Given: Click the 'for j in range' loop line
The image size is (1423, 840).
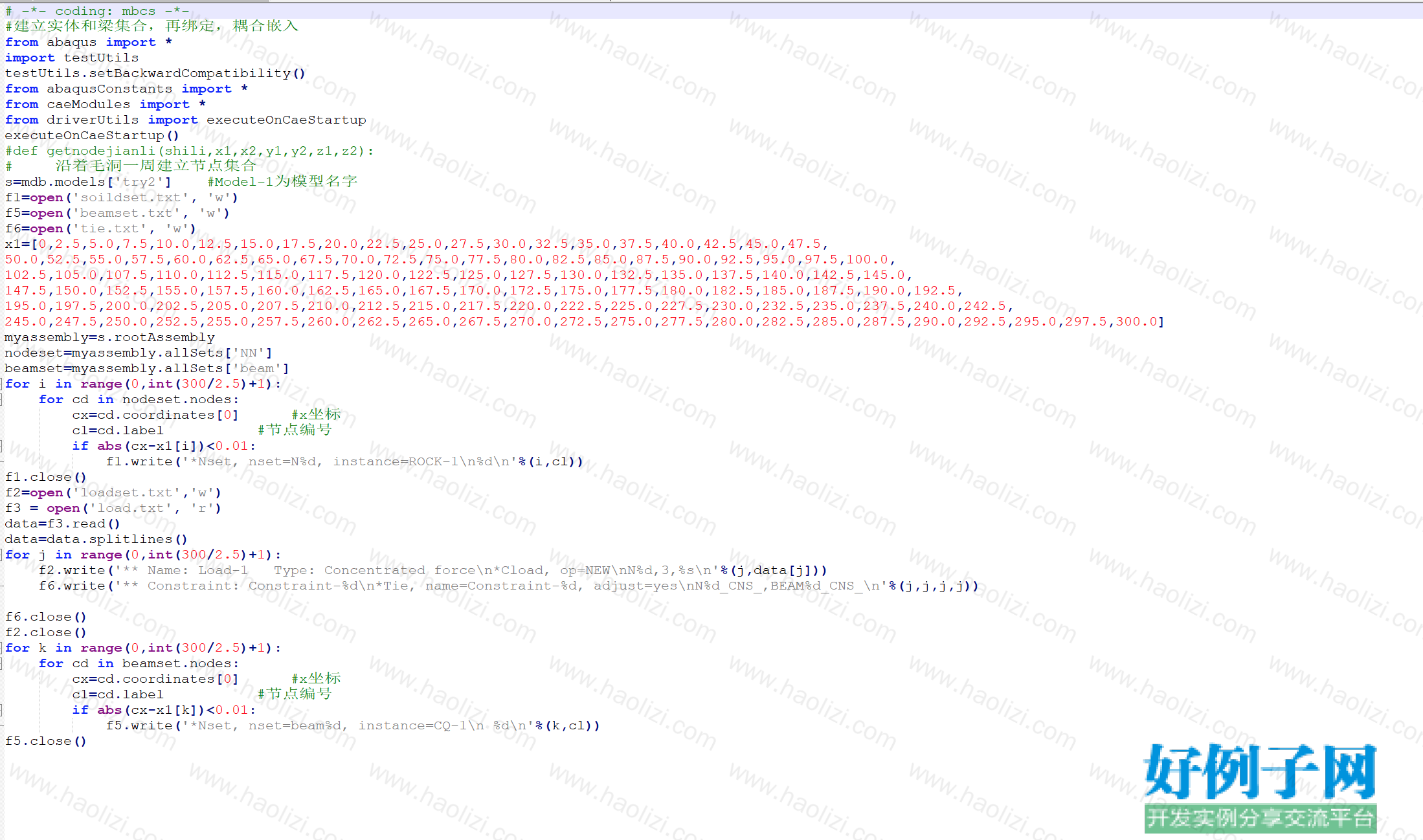Looking at the screenshot, I should tap(144, 555).
